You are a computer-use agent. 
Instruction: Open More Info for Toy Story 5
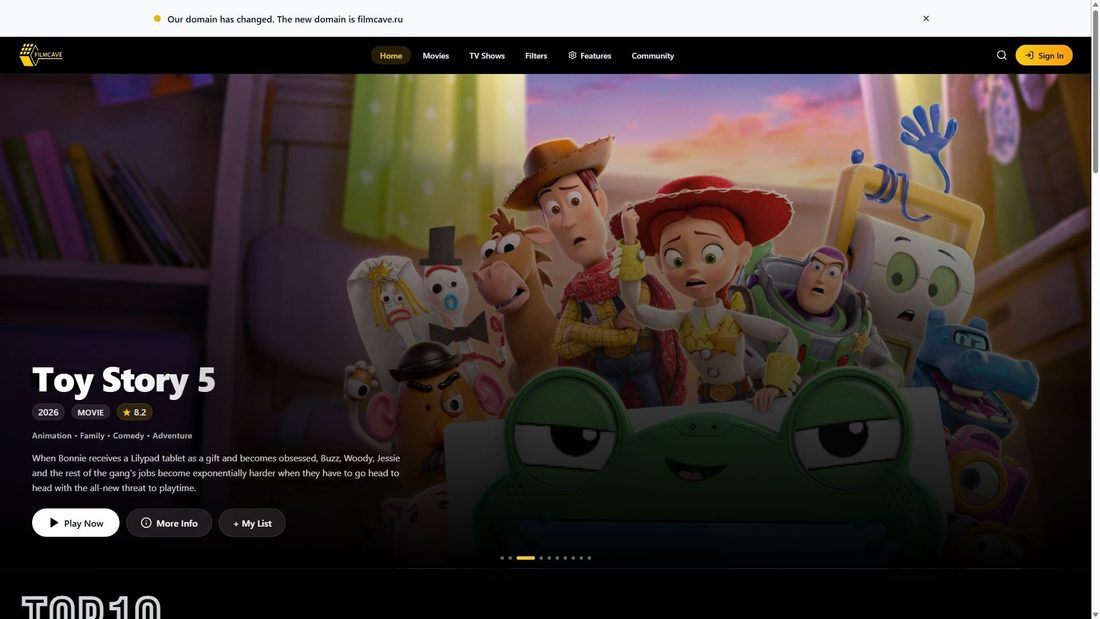[169, 523]
